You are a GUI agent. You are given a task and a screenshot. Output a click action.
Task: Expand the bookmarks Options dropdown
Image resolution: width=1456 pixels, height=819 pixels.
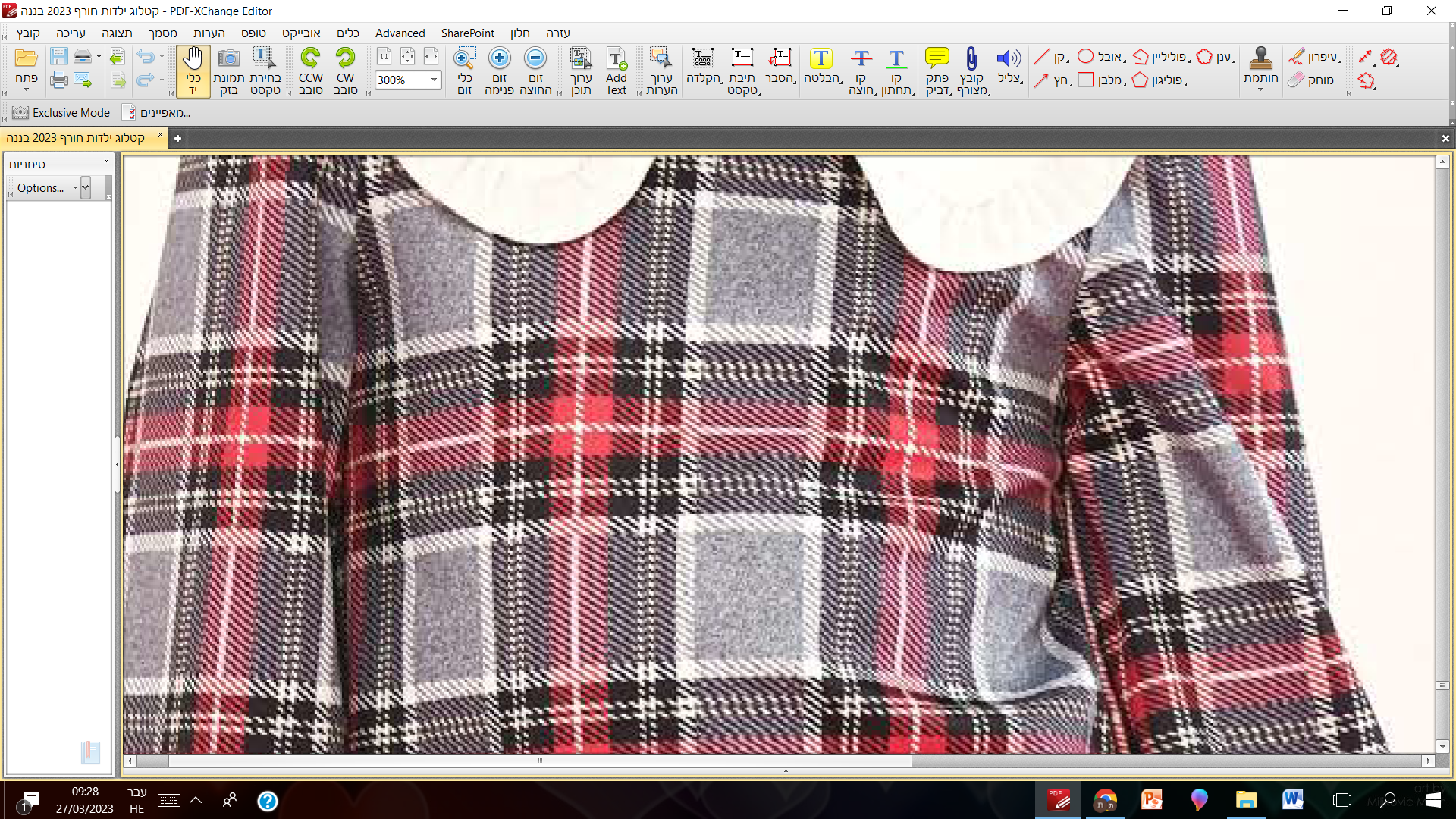point(47,188)
